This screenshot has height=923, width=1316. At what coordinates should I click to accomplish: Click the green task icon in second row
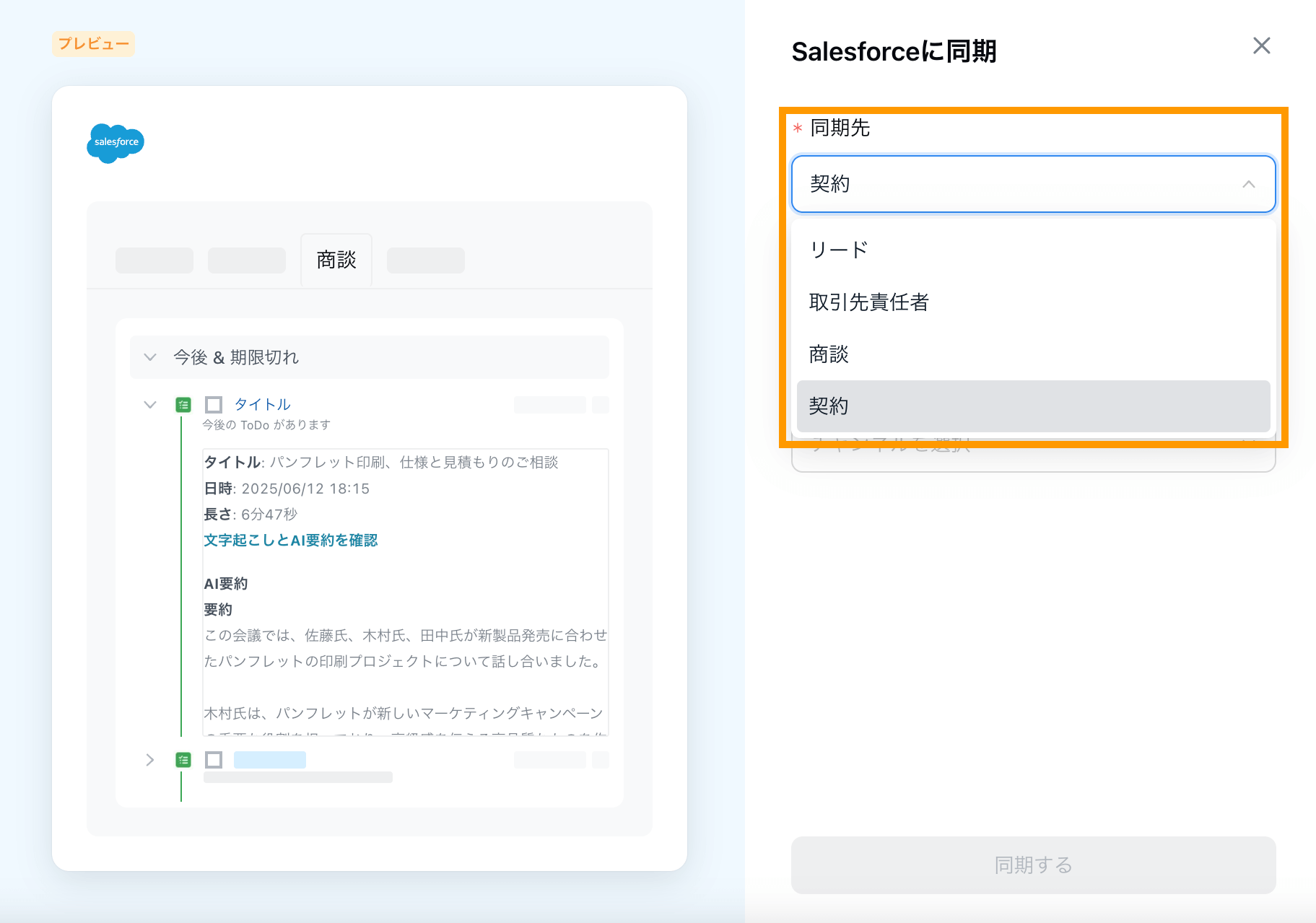point(183,760)
